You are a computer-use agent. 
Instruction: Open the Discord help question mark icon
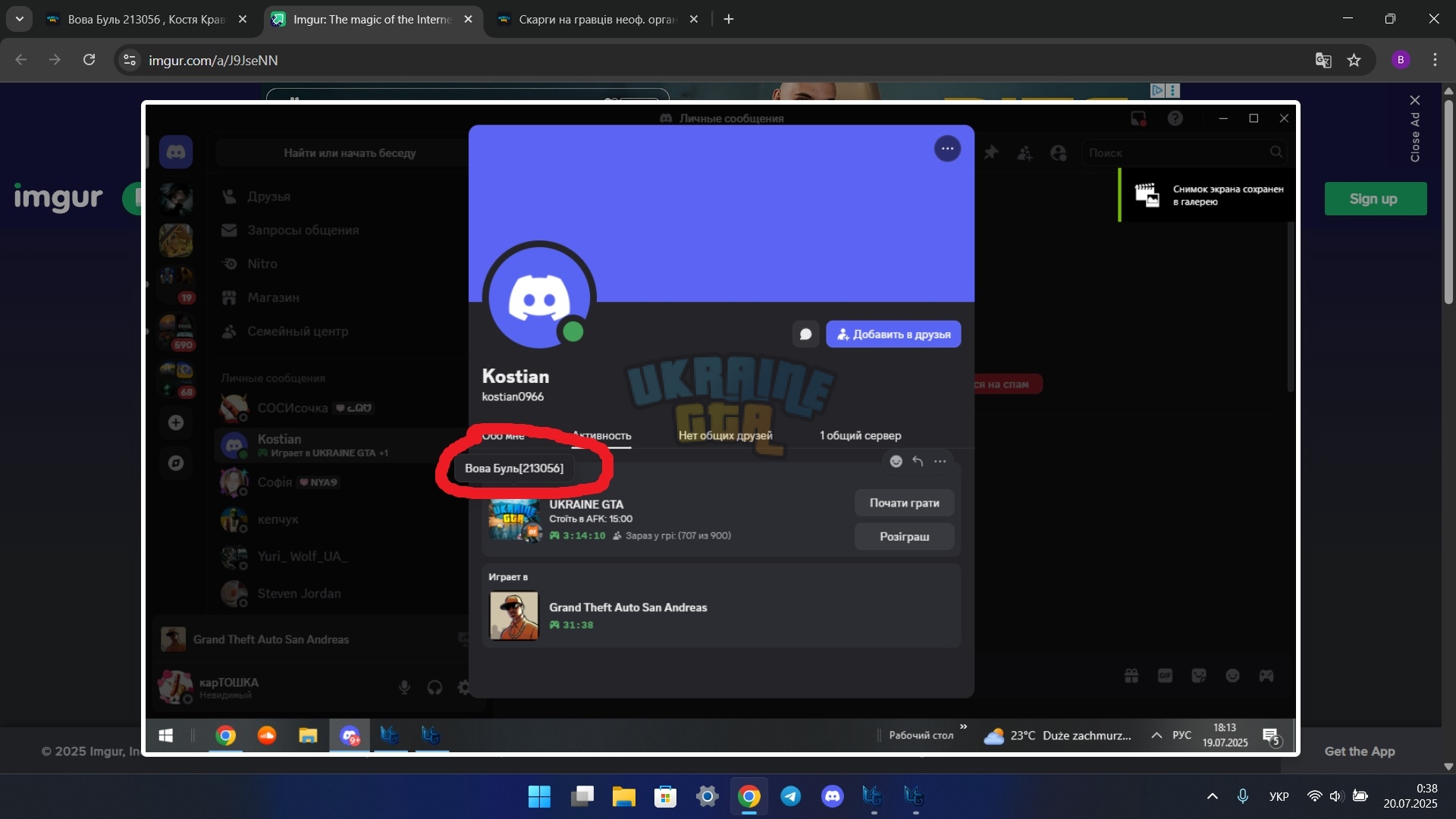[x=1175, y=118]
